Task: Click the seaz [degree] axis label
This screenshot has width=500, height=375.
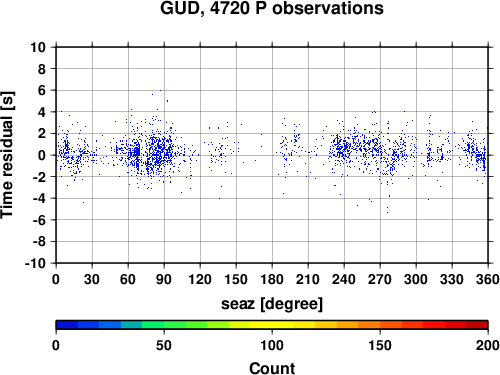Action: [272, 304]
